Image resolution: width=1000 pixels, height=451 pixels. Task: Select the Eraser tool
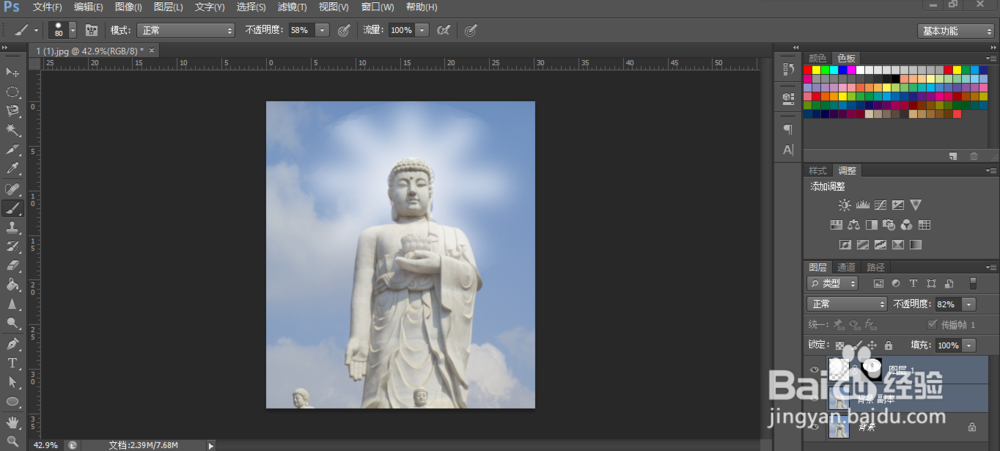[12, 265]
